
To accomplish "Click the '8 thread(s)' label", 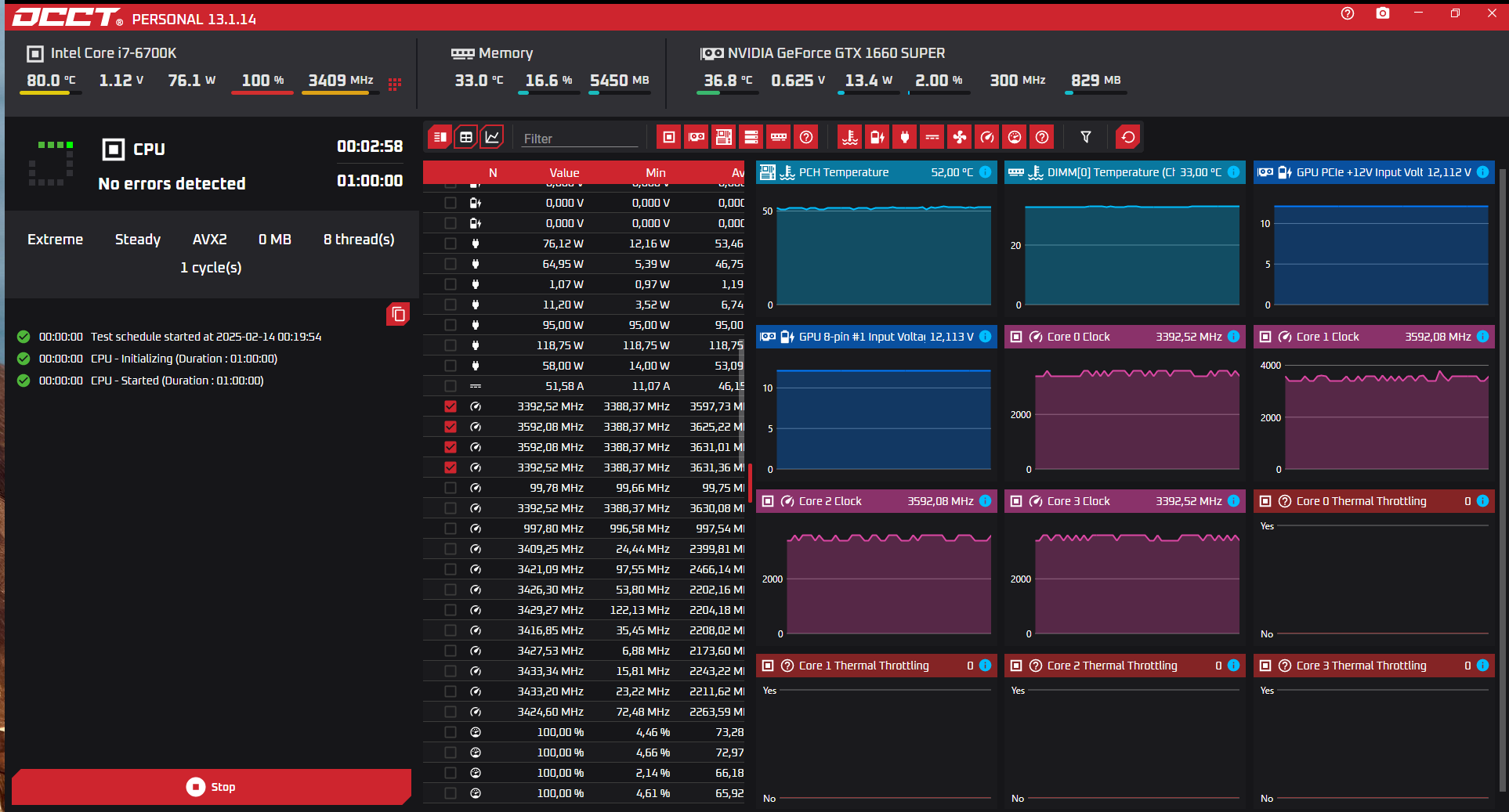I will [359, 240].
